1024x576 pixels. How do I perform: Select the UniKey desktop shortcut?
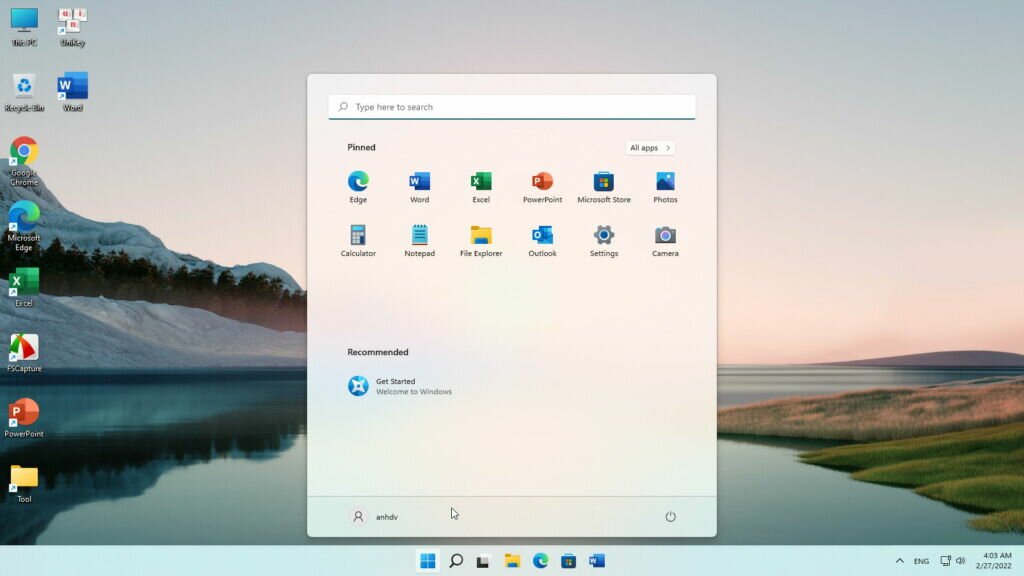coord(72,27)
